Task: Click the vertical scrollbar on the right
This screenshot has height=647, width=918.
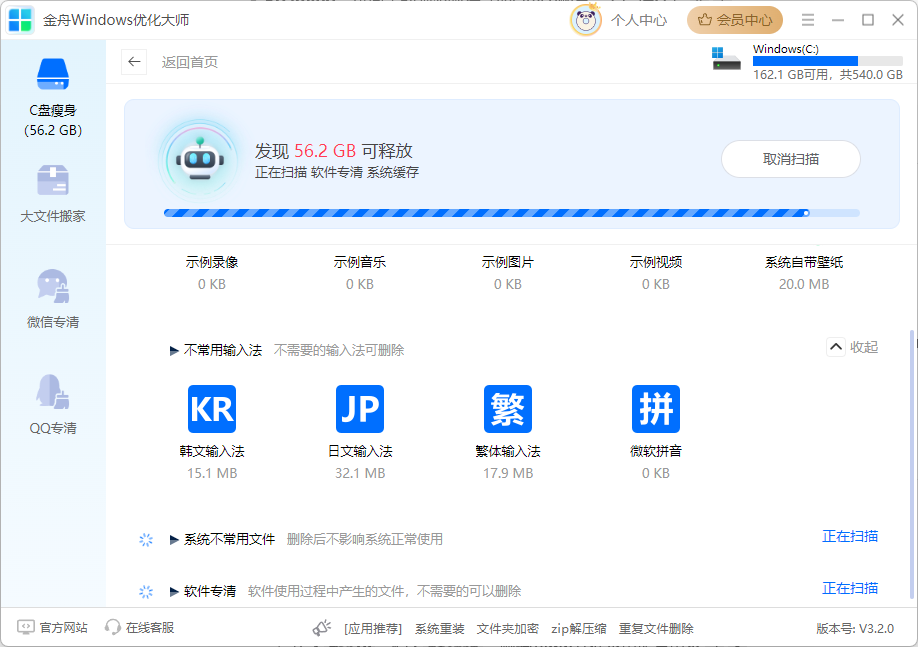Action: [x=912, y=464]
